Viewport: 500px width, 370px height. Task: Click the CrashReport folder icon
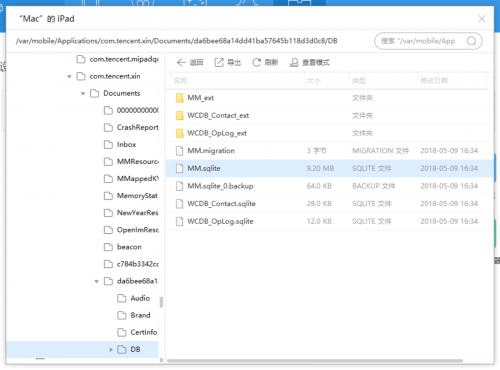108,127
